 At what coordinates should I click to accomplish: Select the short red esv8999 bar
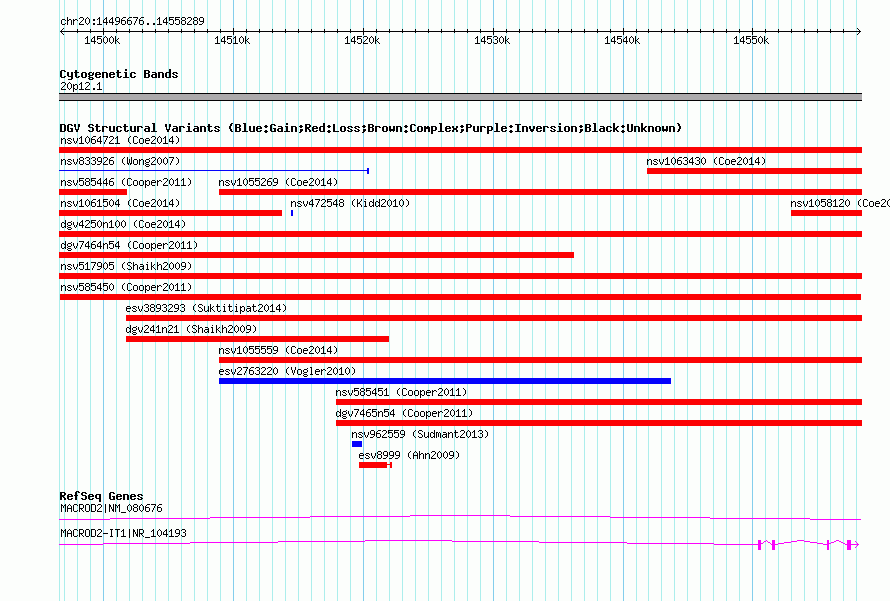375,465
